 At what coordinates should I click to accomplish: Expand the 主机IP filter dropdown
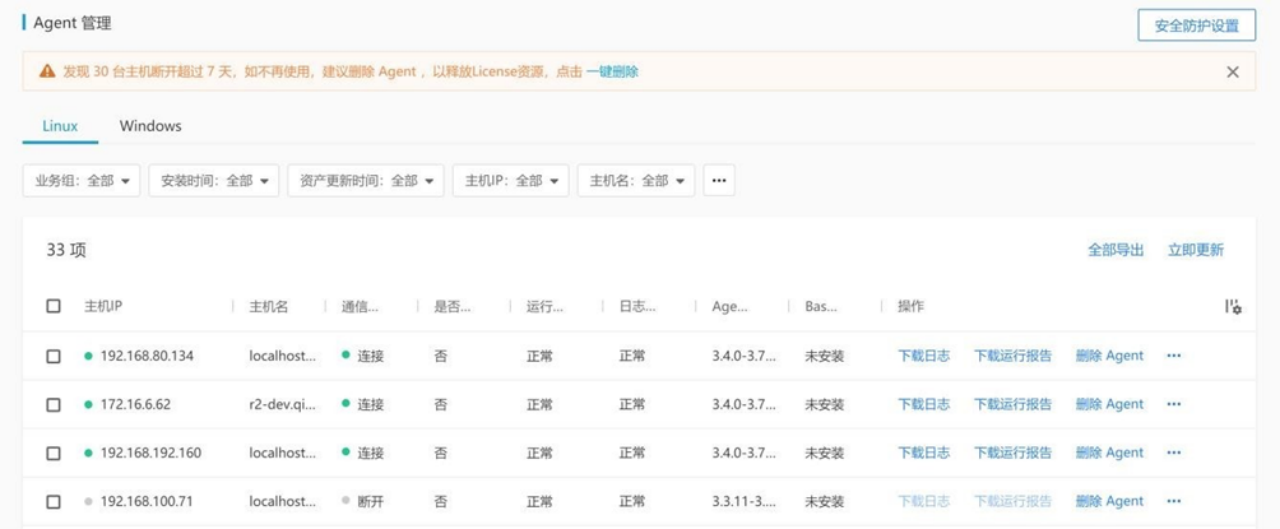click(510, 181)
